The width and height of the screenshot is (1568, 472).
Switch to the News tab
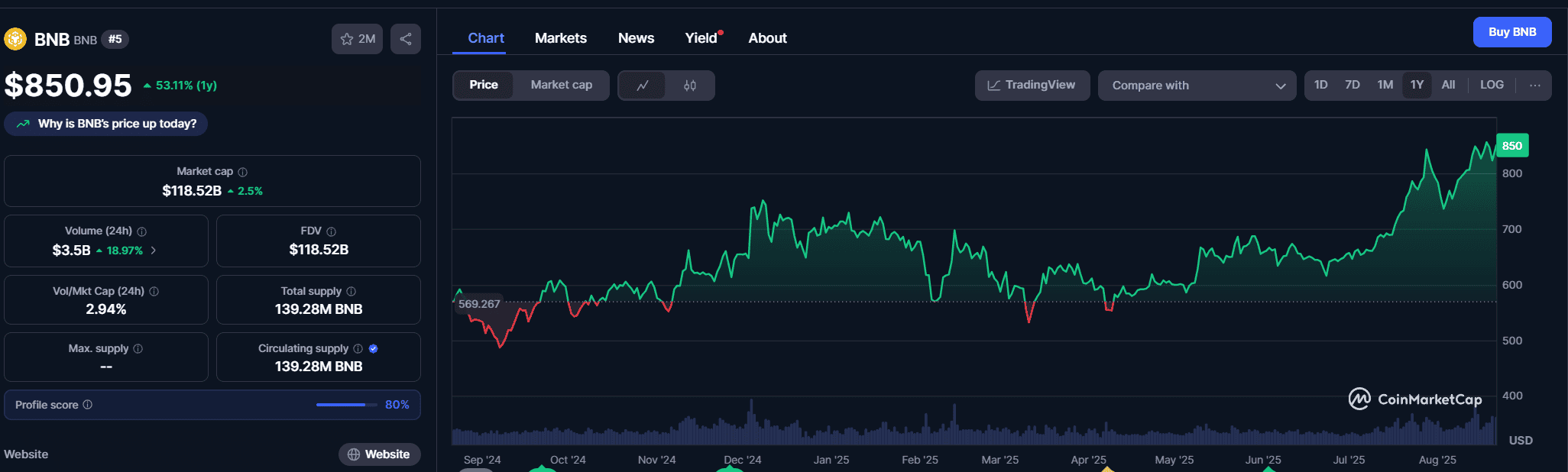636,38
